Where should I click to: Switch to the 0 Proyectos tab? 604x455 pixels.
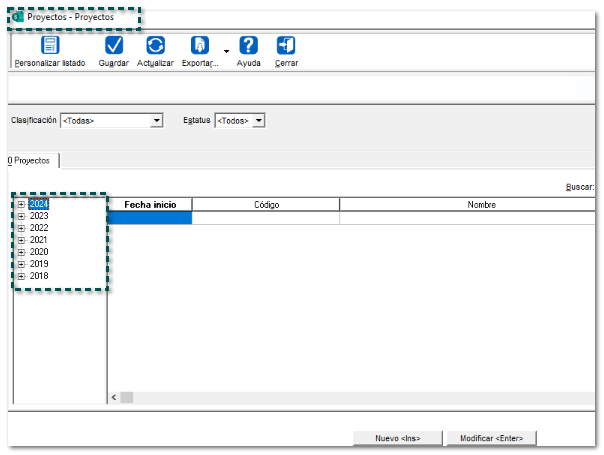tap(30, 160)
